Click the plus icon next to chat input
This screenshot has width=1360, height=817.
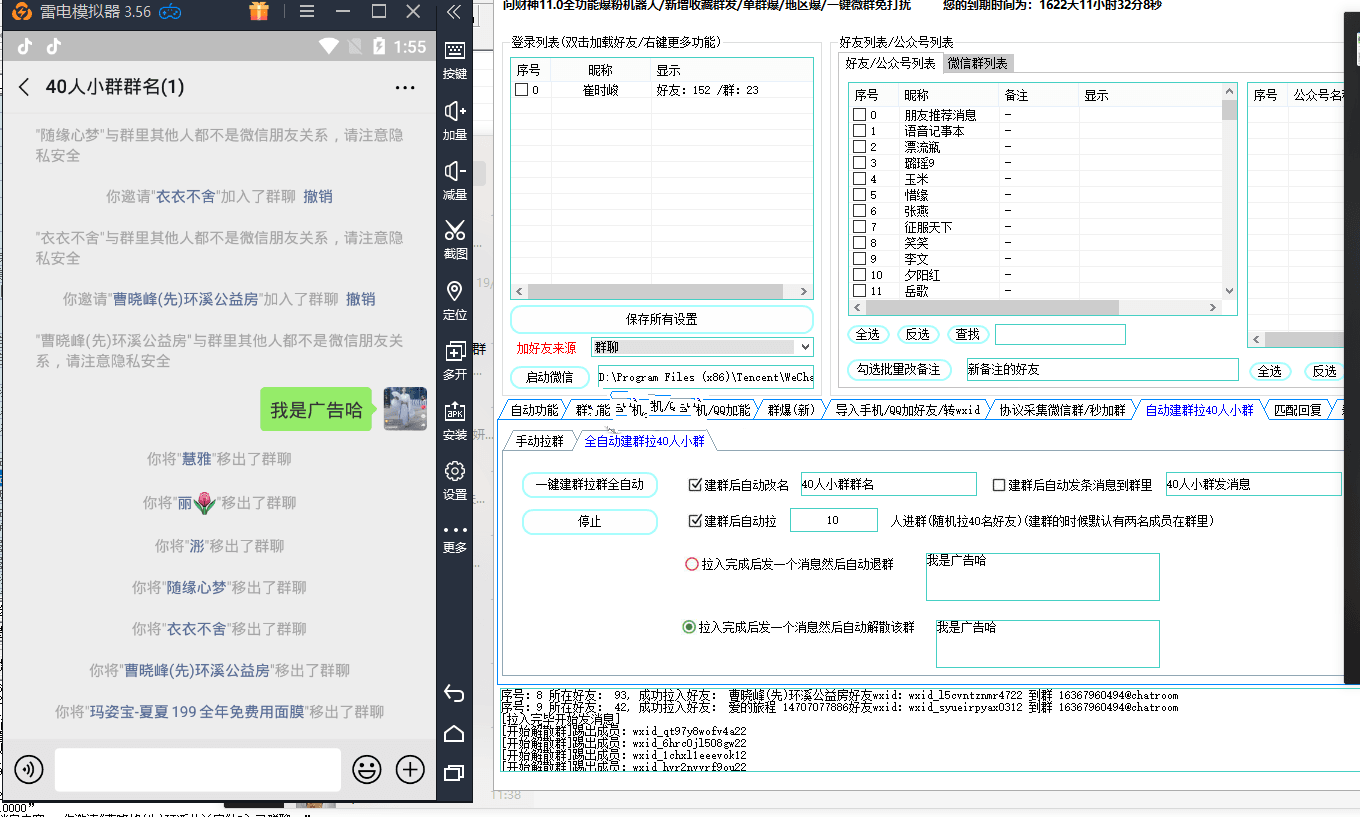[x=410, y=769]
